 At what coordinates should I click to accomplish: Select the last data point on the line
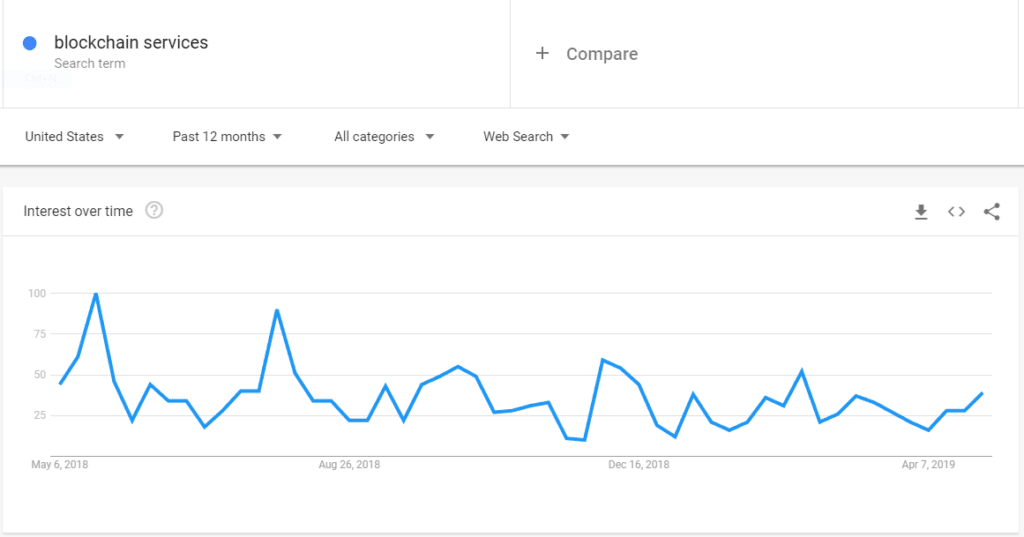[982, 393]
